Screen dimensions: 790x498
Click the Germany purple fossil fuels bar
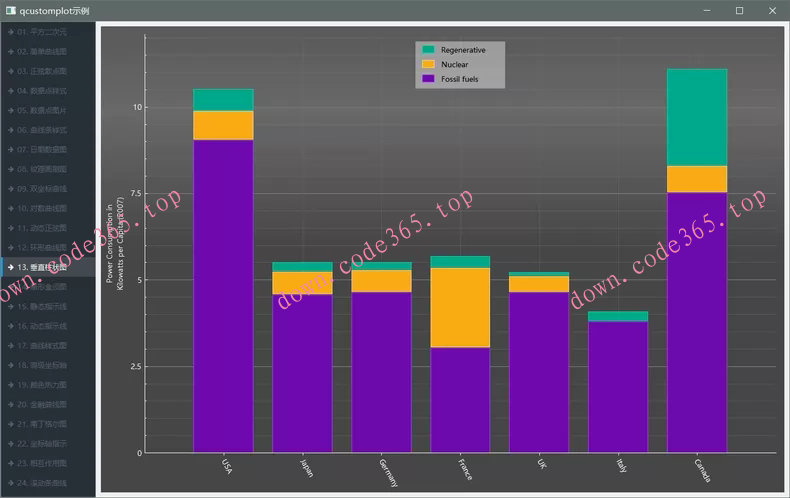381,372
